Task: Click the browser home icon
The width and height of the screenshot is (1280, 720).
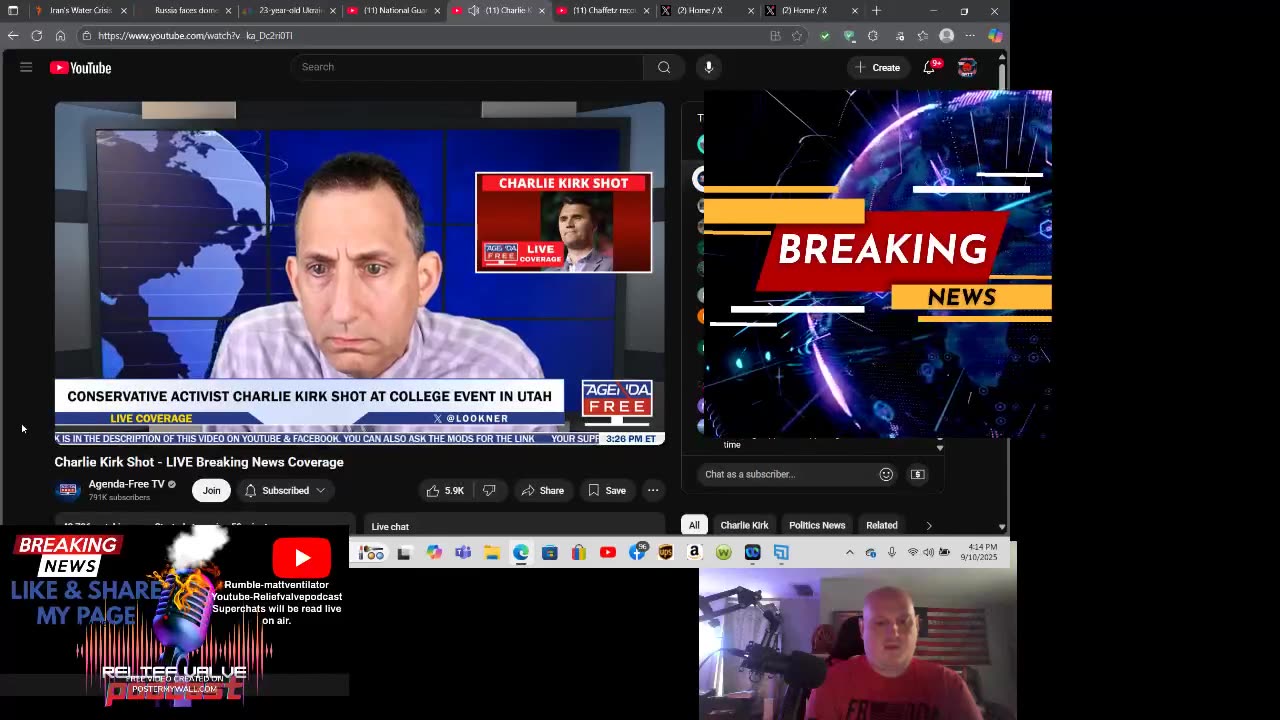Action: [x=60, y=35]
